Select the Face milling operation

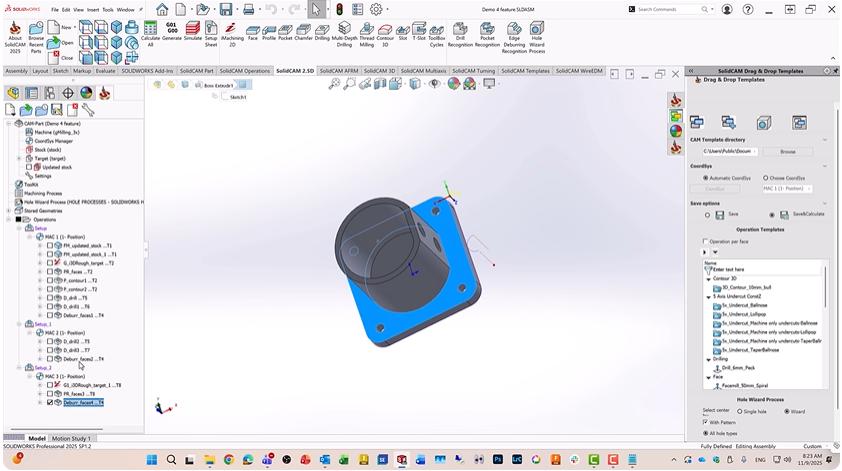252,34
